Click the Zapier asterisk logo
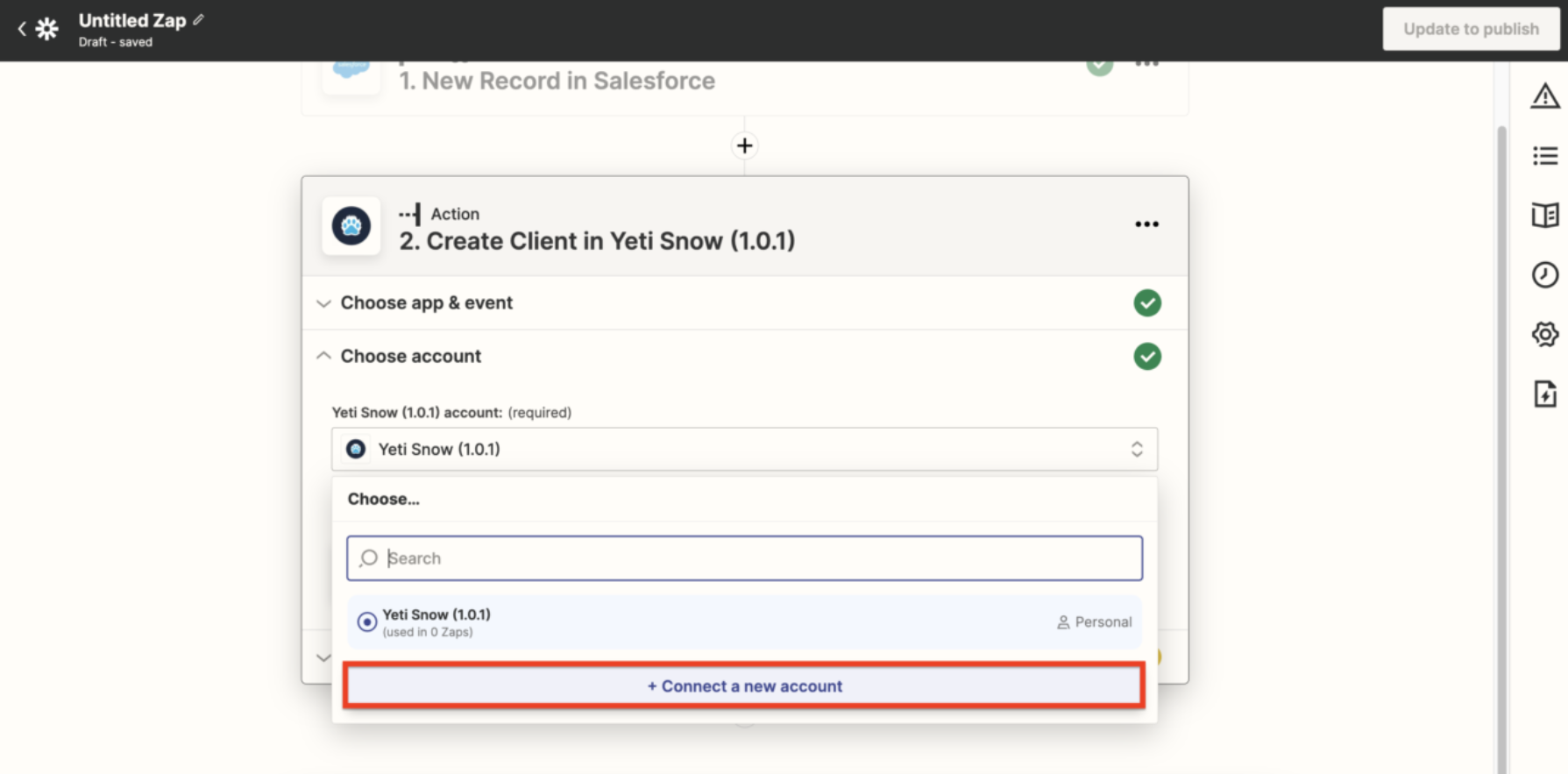Viewport: 1568px width, 774px height. point(47,29)
